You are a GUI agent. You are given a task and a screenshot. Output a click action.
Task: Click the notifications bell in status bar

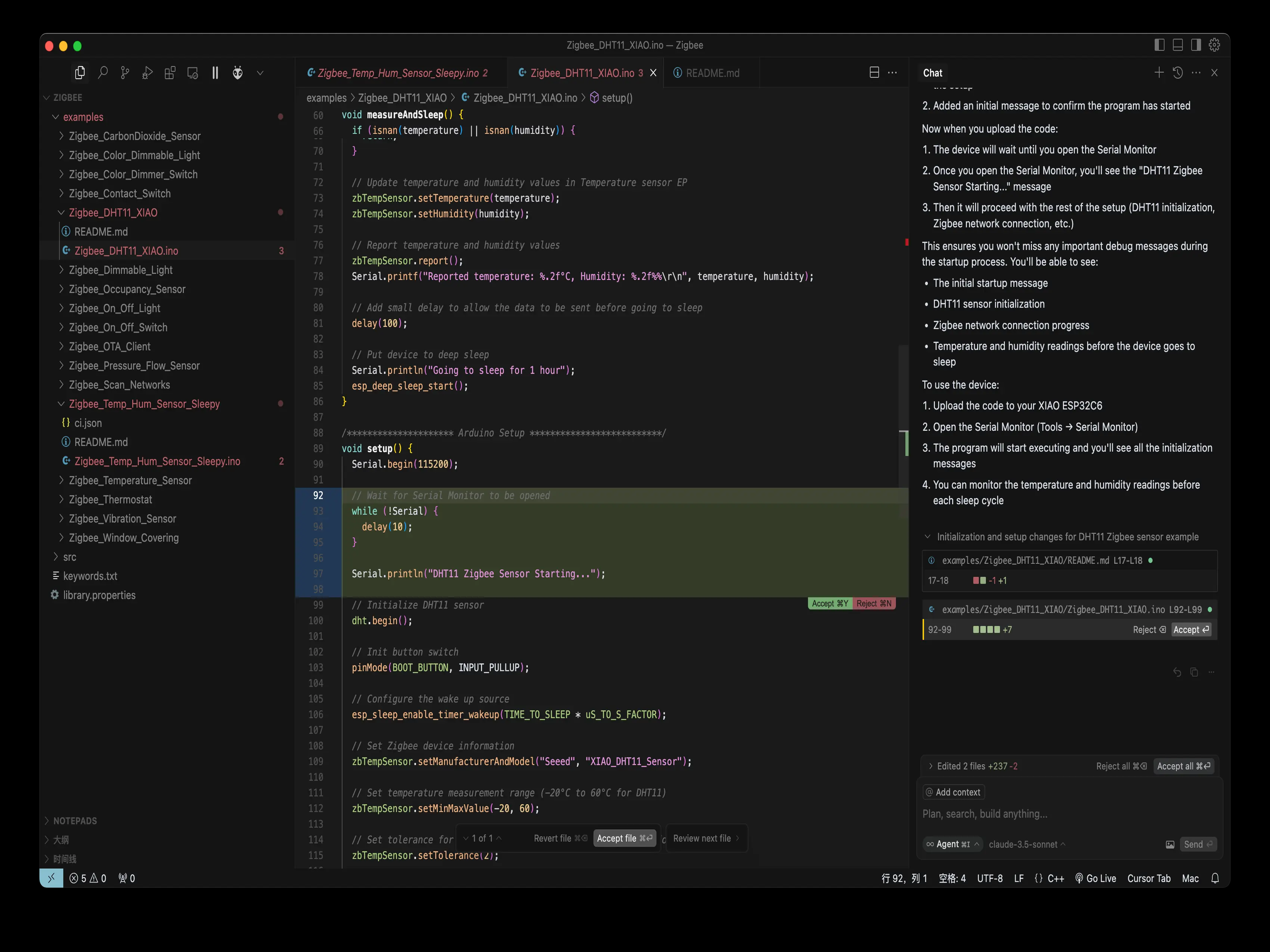pyautogui.click(x=1215, y=878)
